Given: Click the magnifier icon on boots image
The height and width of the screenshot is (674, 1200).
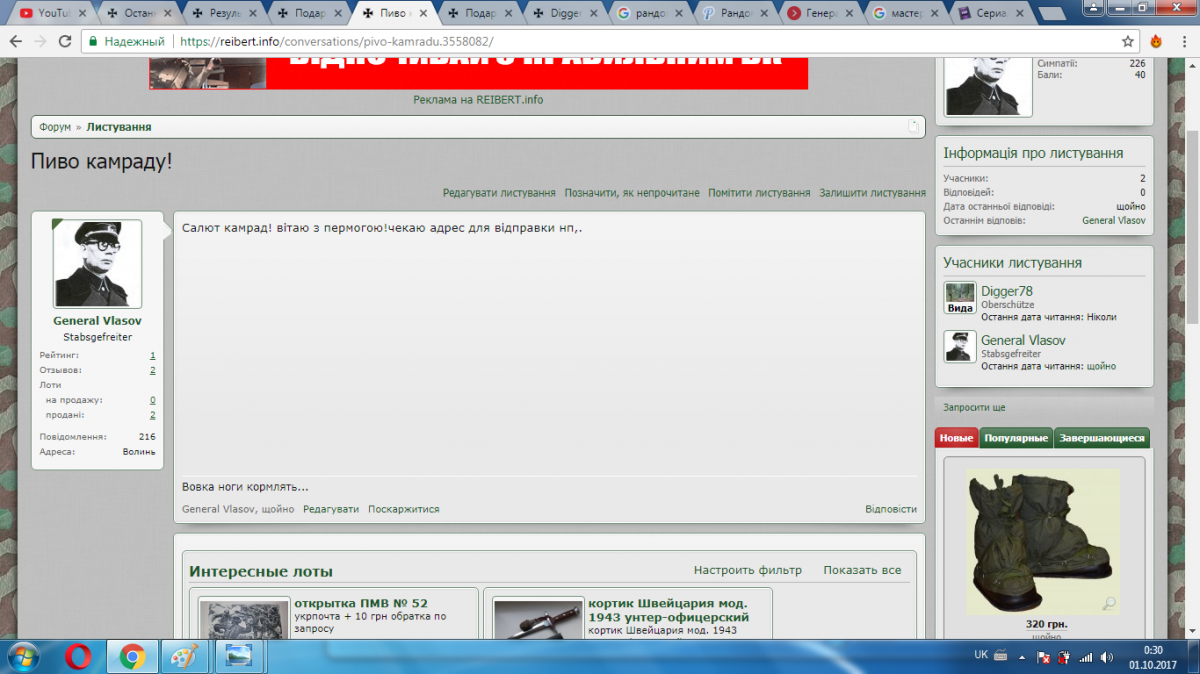Looking at the screenshot, I should click(1109, 603).
